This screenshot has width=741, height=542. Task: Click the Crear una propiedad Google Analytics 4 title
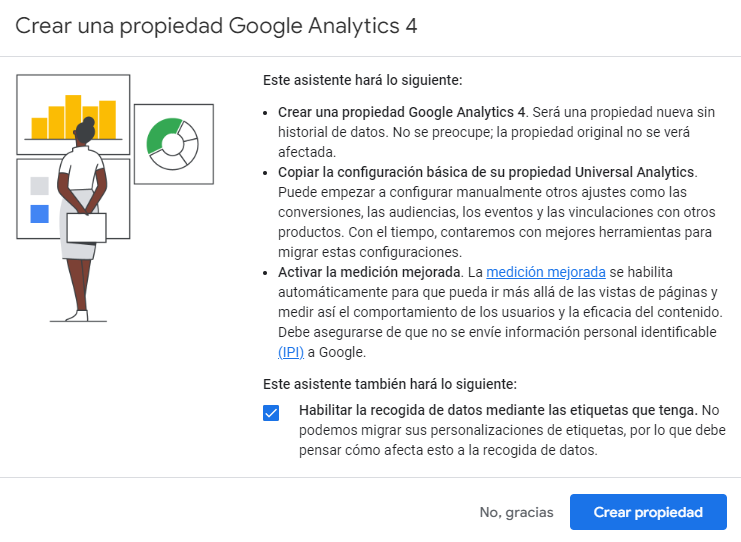pyautogui.click(x=216, y=26)
